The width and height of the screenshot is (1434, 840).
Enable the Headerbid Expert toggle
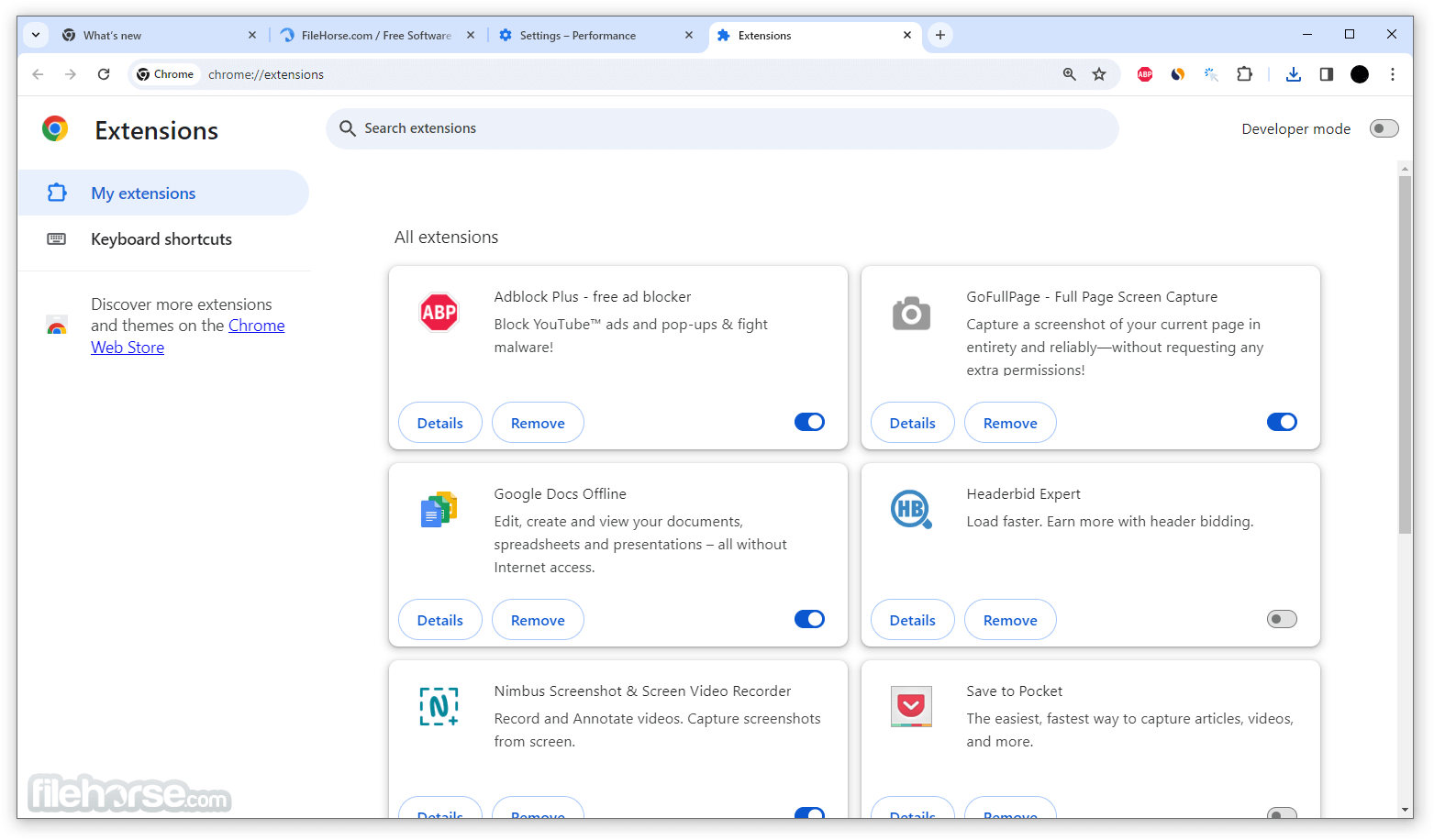click(1282, 619)
